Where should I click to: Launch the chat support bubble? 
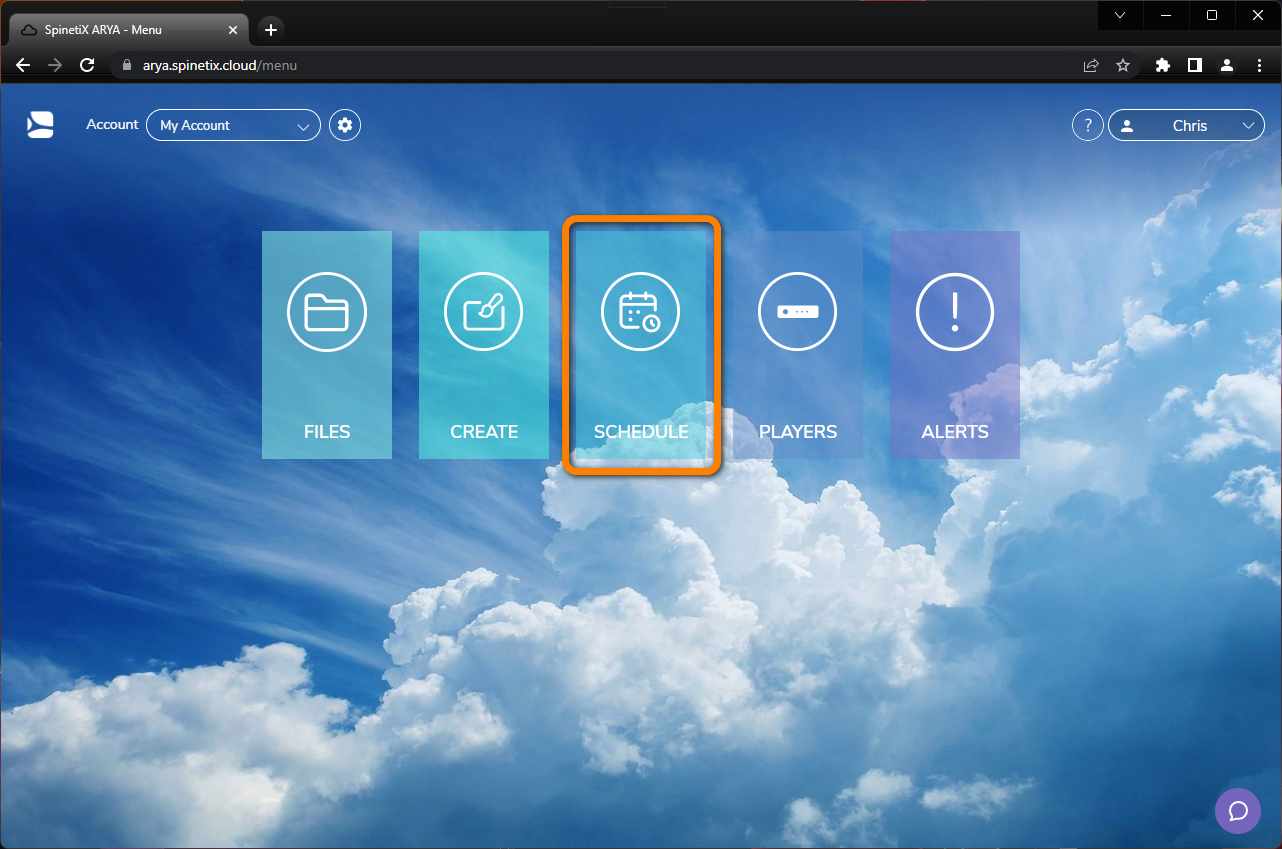tap(1237, 811)
